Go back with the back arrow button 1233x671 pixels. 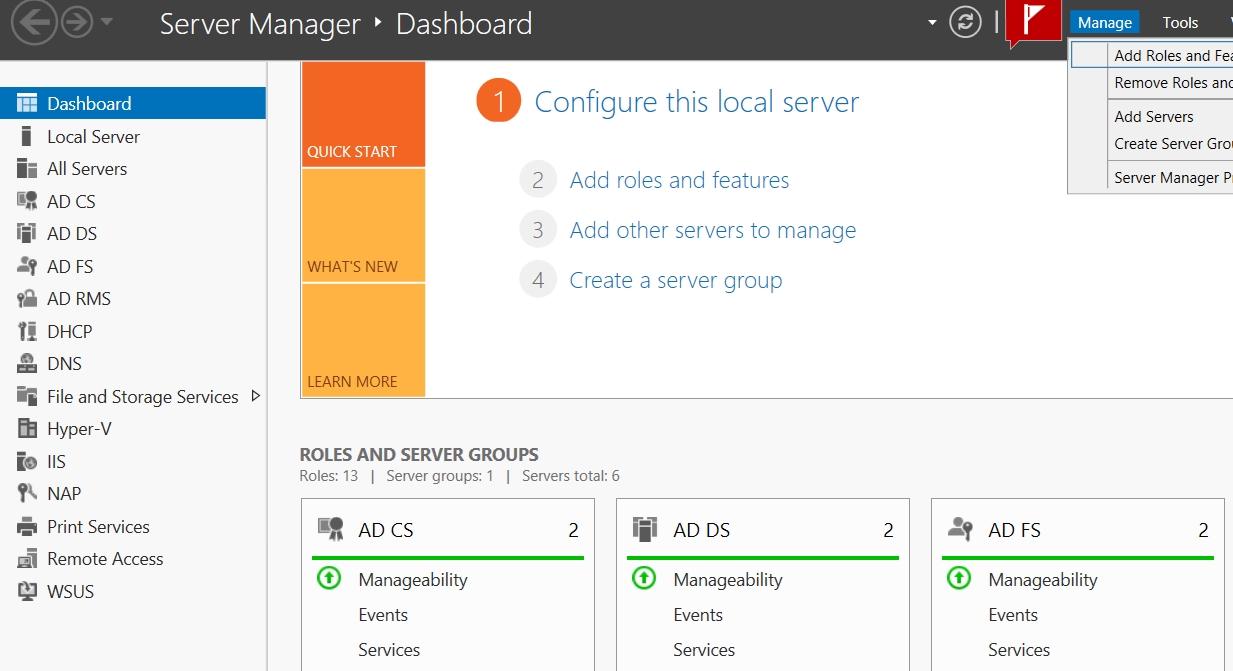point(35,22)
